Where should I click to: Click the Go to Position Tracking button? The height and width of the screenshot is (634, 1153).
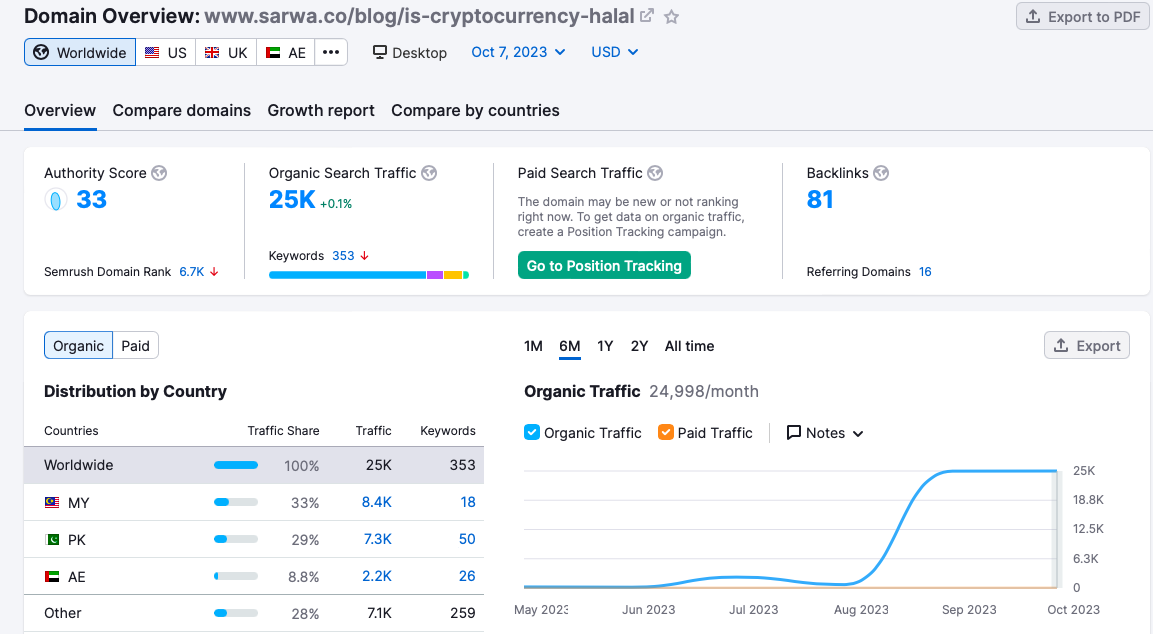[604, 265]
